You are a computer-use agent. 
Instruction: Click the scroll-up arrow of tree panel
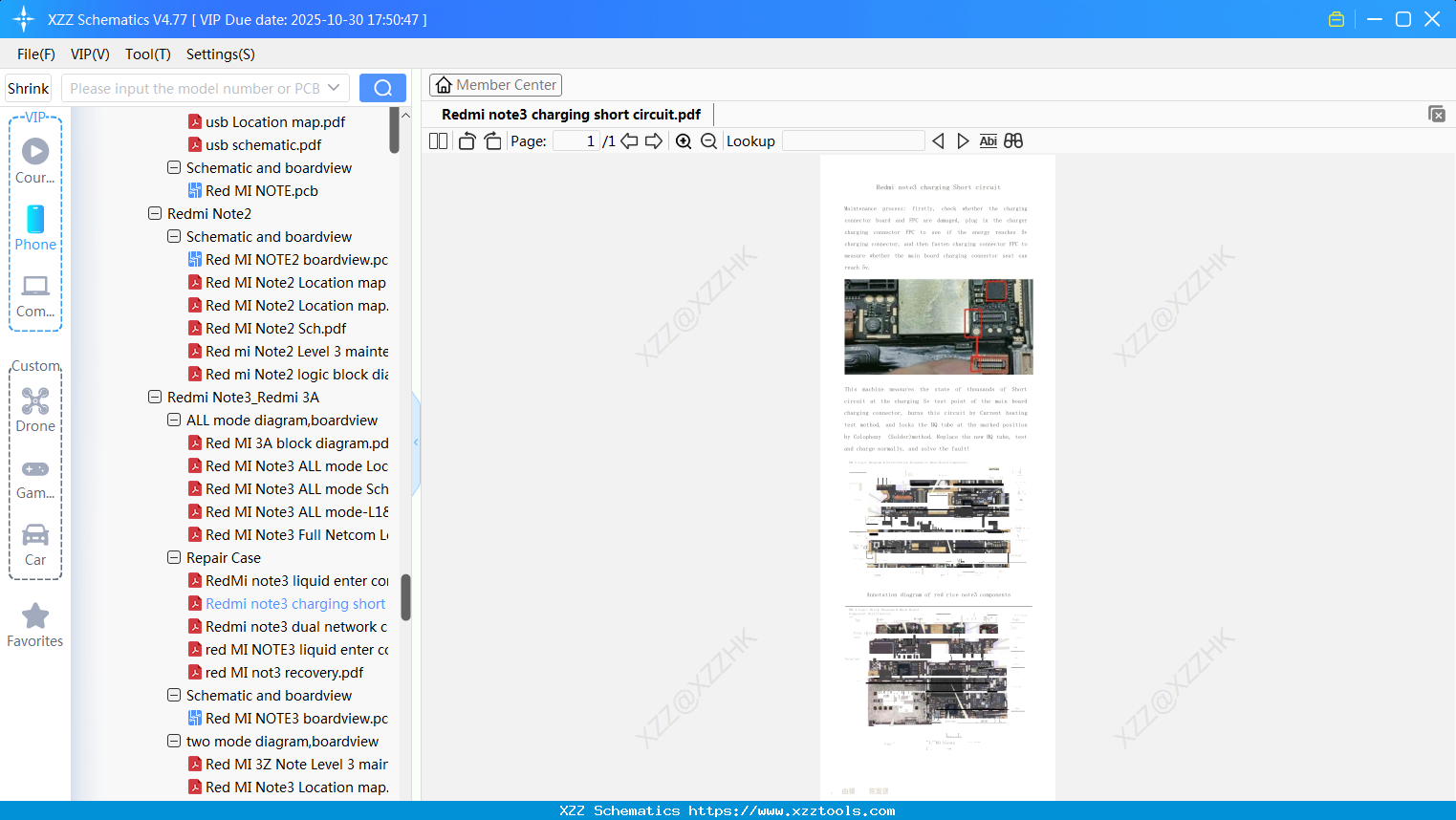click(405, 116)
